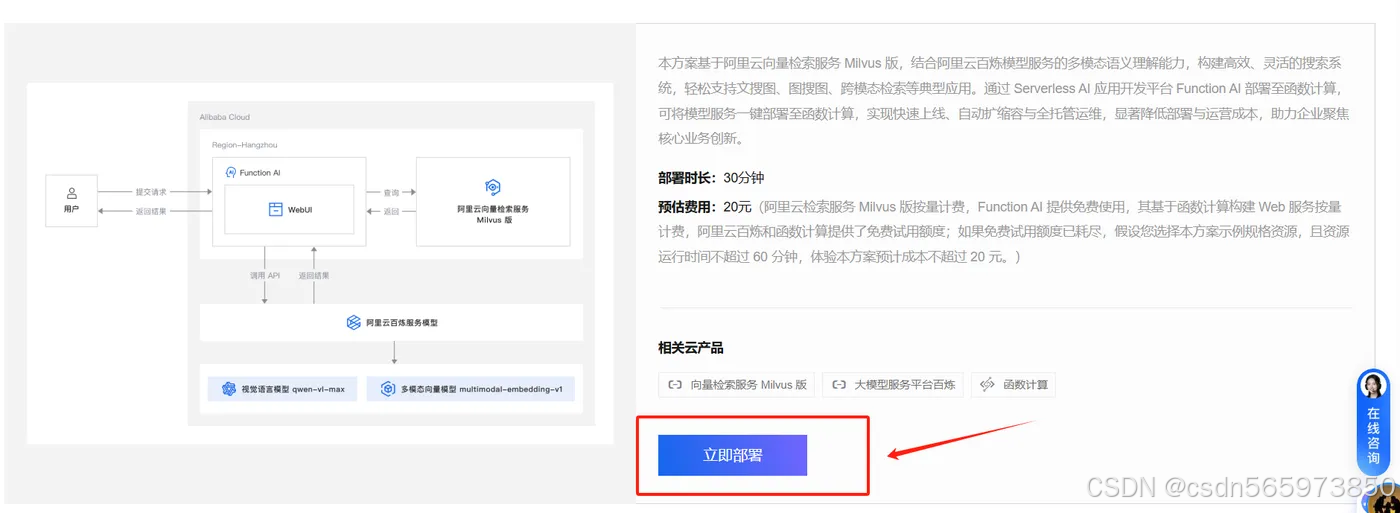This screenshot has width=1400, height=513.
Task: Click the consultant avatar icon
Action: click(1373, 387)
